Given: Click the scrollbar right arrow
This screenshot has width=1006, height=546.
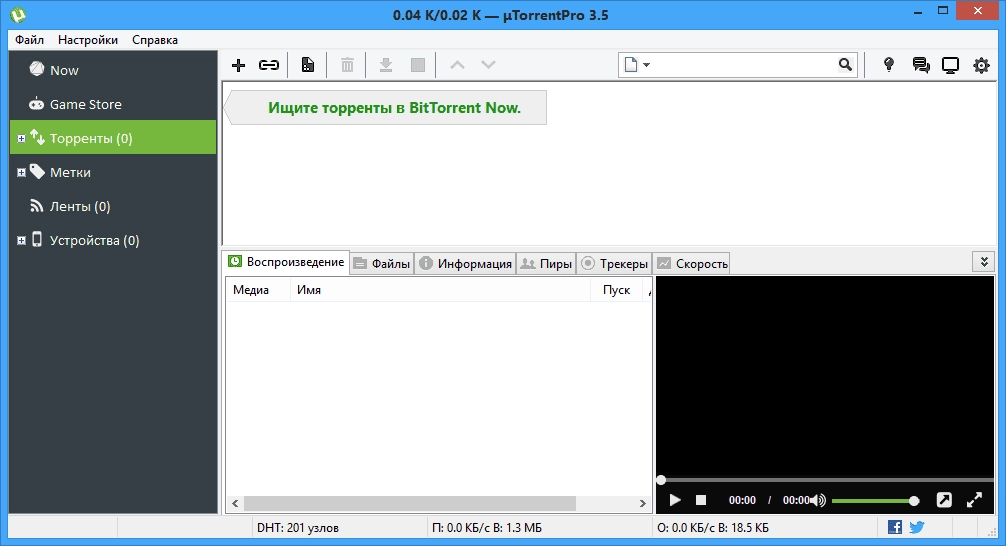Looking at the screenshot, I should tap(642, 504).
